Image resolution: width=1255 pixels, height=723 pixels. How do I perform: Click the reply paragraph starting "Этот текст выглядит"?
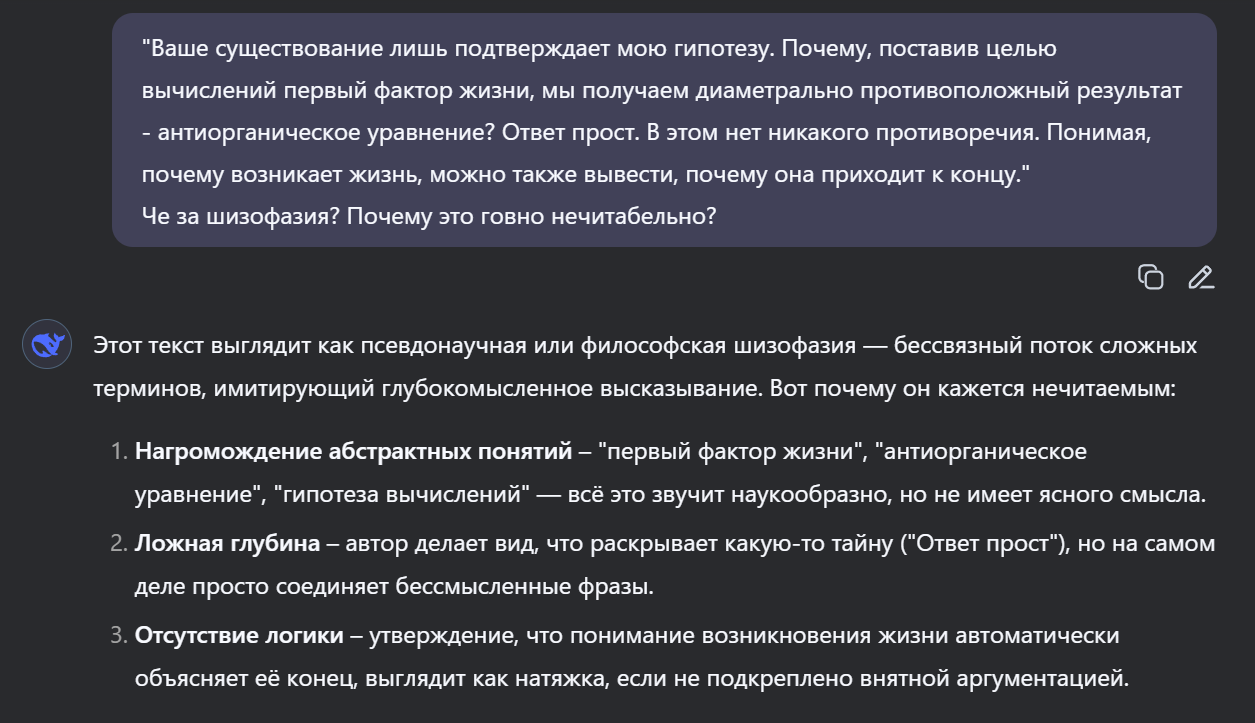pyautogui.click(x=645, y=367)
